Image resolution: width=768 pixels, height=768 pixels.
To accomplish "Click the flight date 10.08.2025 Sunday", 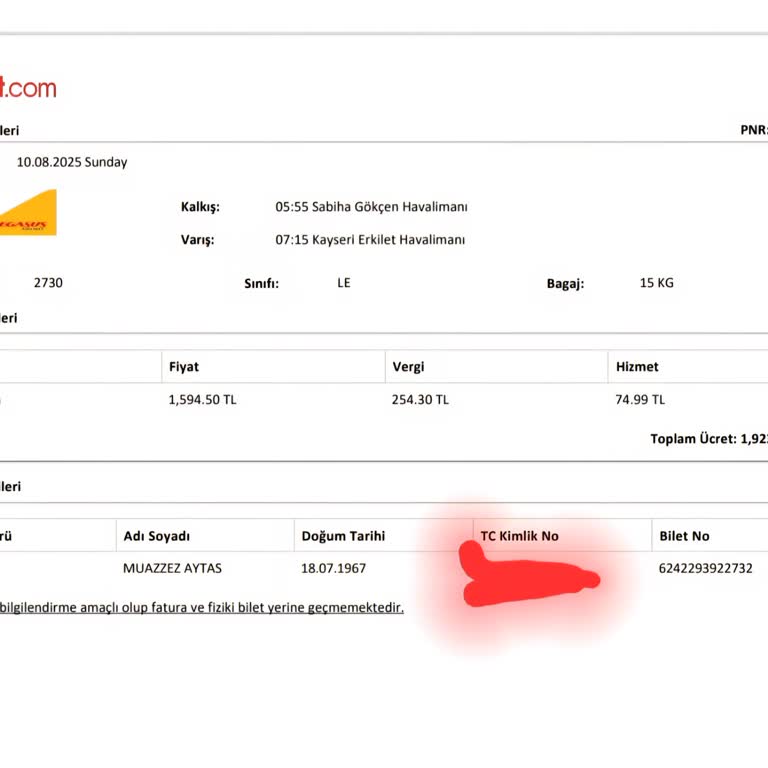I will (x=72, y=162).
